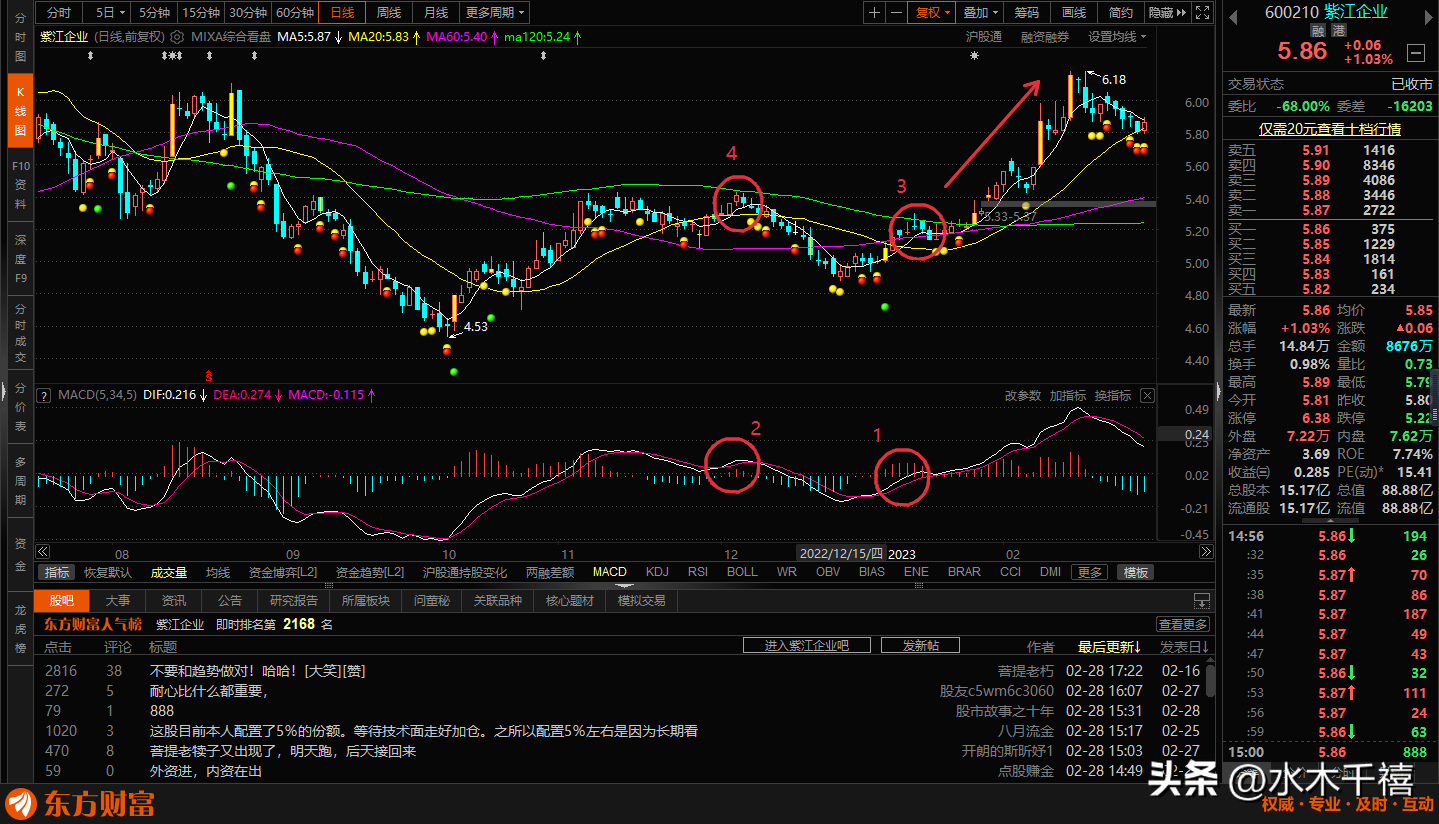Open 深度F9 in left sidebar
The height and width of the screenshot is (824, 1439).
point(20,258)
